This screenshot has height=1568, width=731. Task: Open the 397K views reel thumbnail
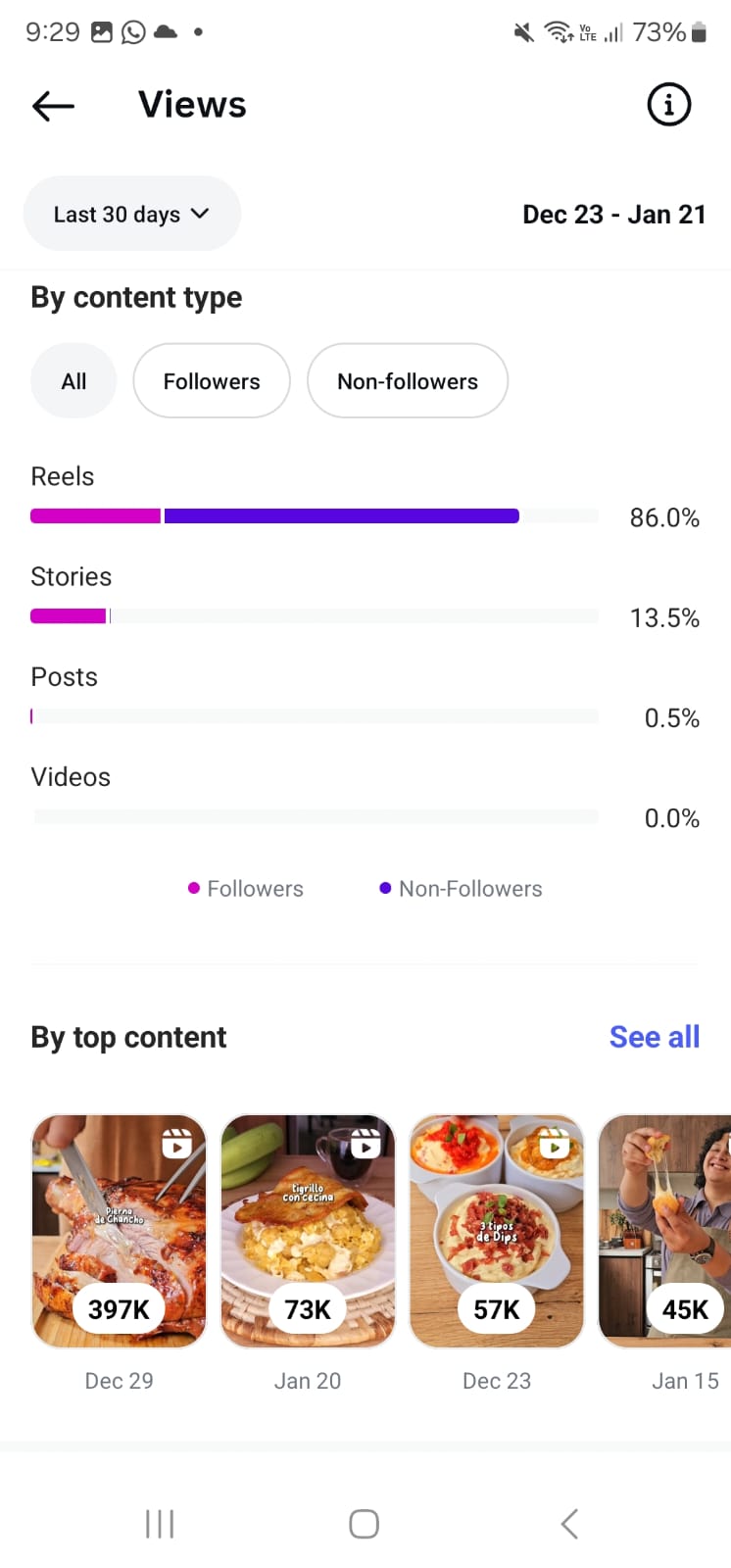click(x=119, y=1231)
